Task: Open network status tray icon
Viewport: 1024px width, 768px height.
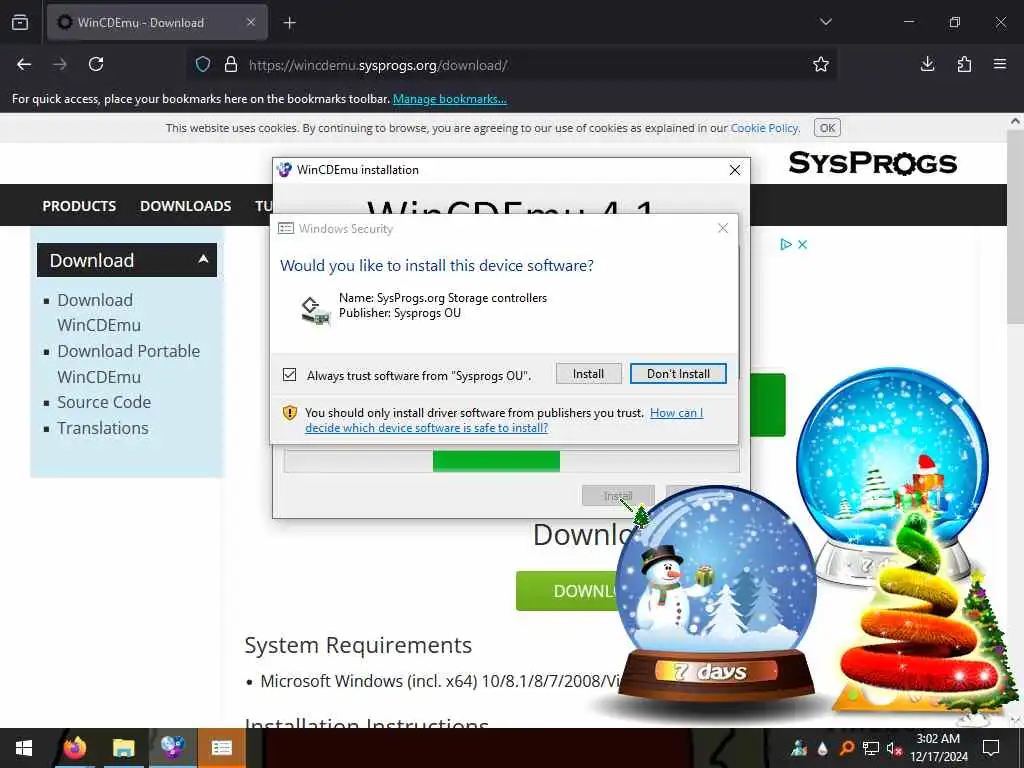Action: [x=871, y=748]
